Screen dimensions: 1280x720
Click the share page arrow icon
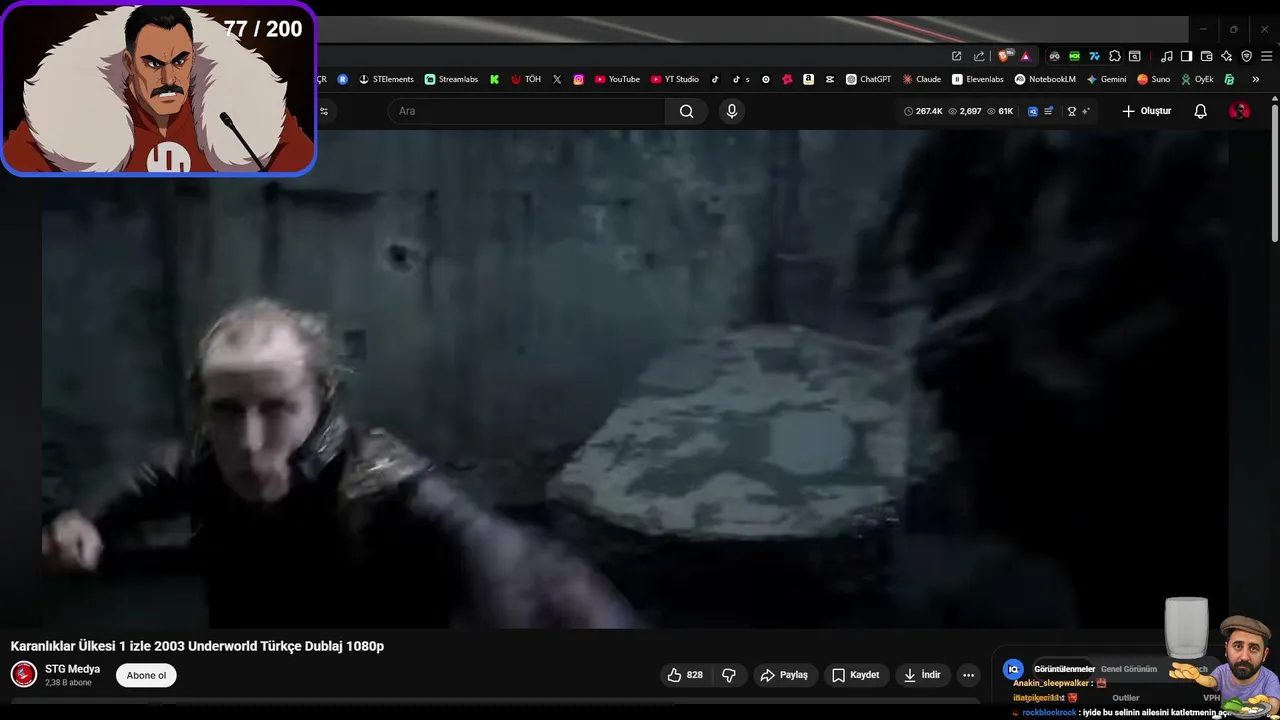[979, 56]
